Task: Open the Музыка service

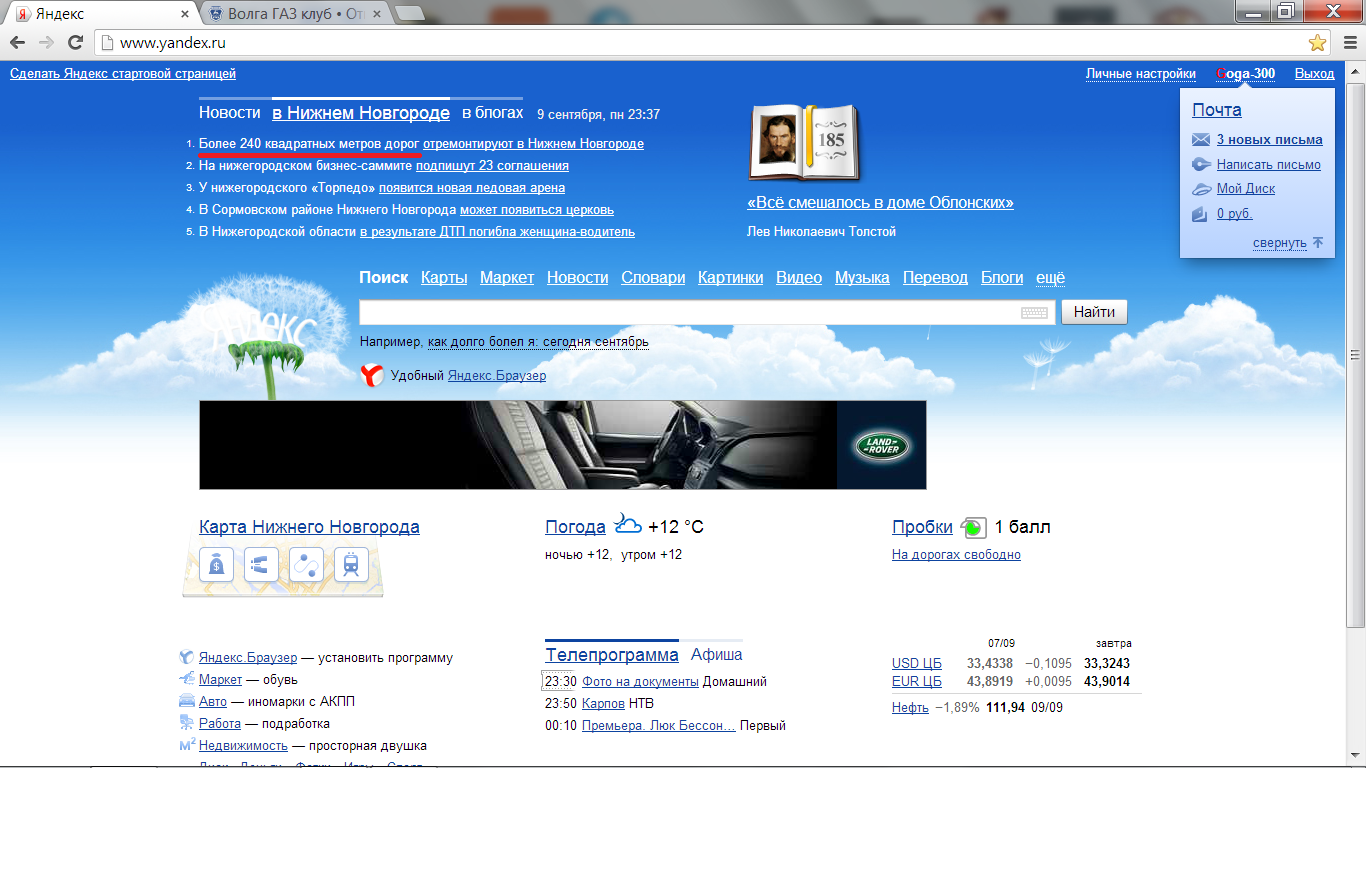Action: 862,278
